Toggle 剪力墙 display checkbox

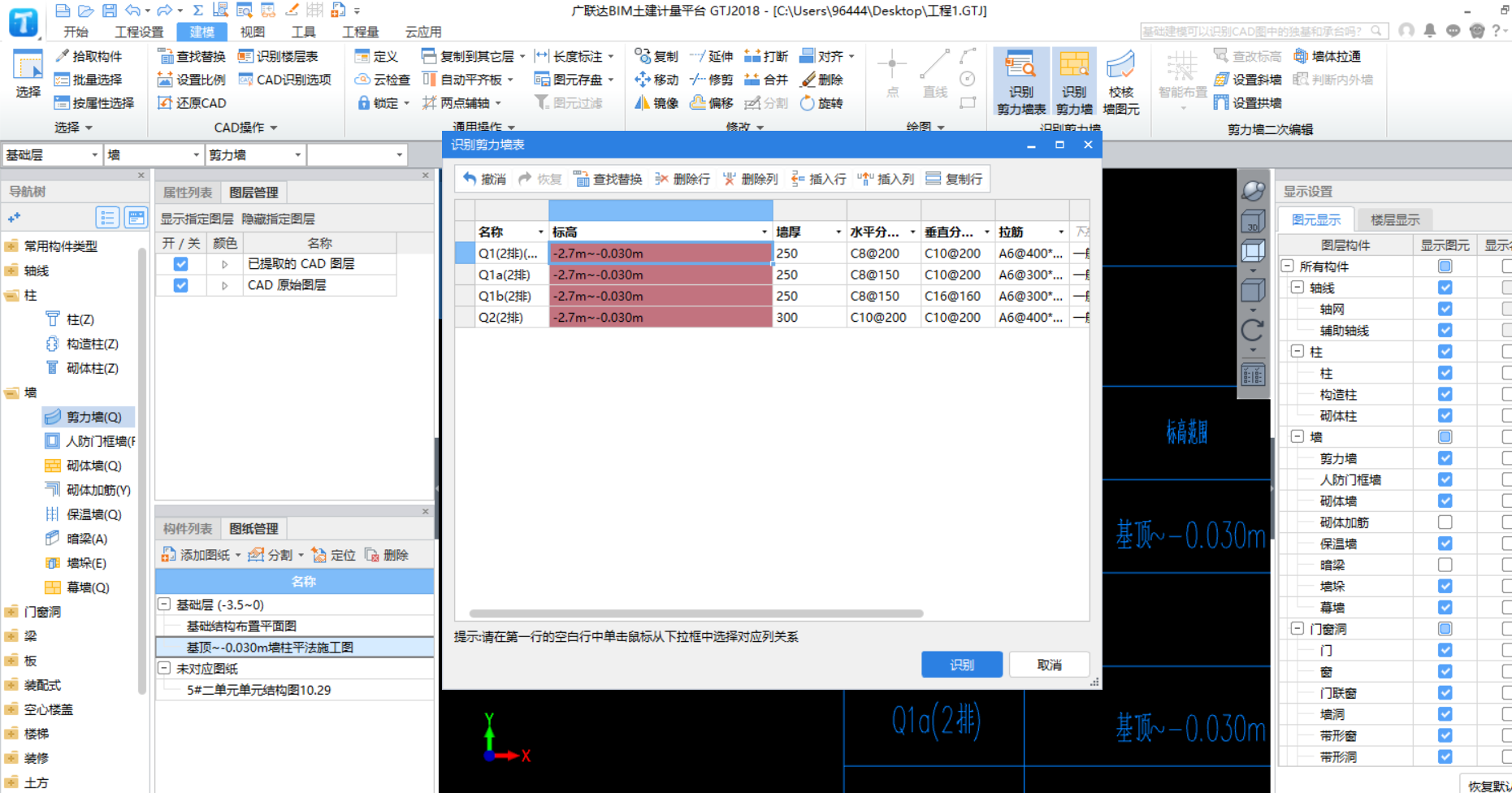pyautogui.click(x=1445, y=458)
